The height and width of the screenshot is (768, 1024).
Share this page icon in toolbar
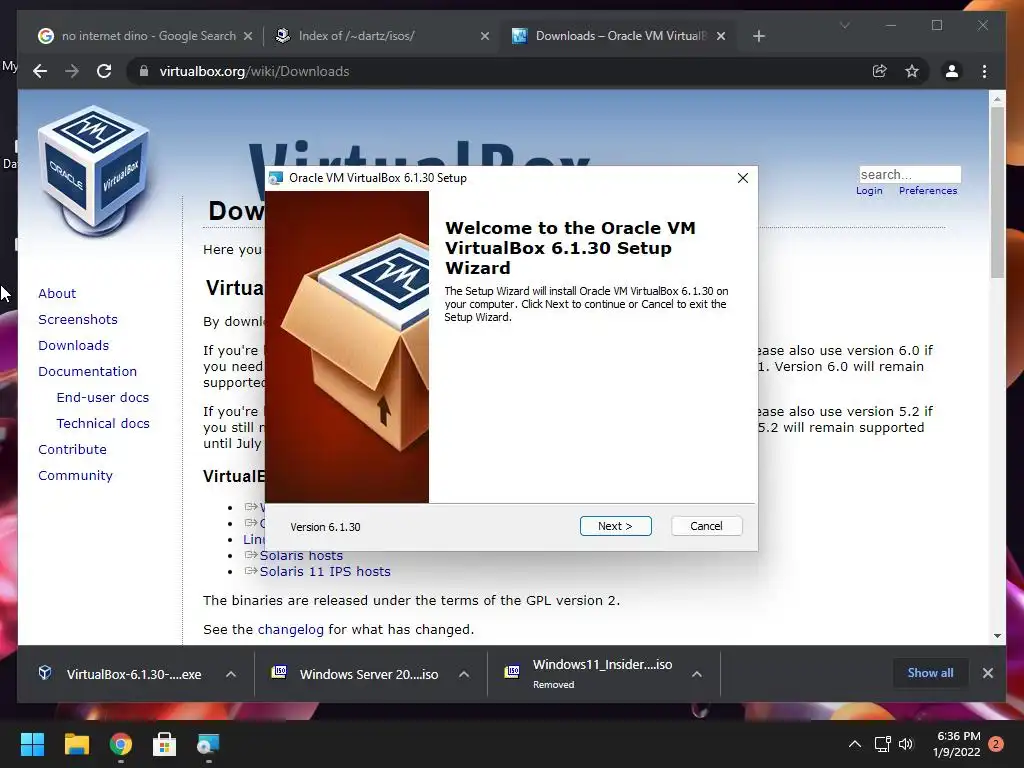pos(880,71)
